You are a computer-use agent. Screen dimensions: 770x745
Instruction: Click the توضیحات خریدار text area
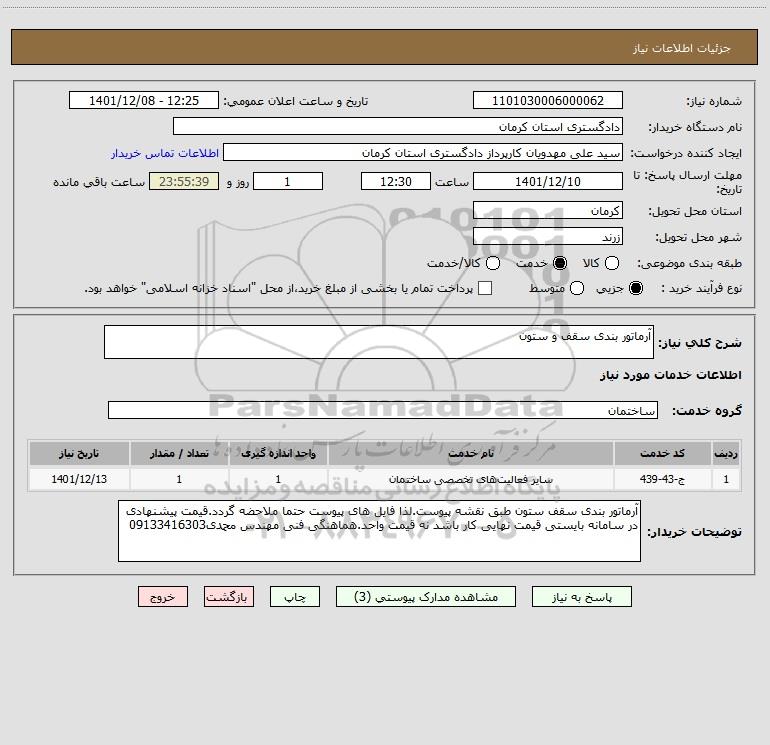point(379,531)
